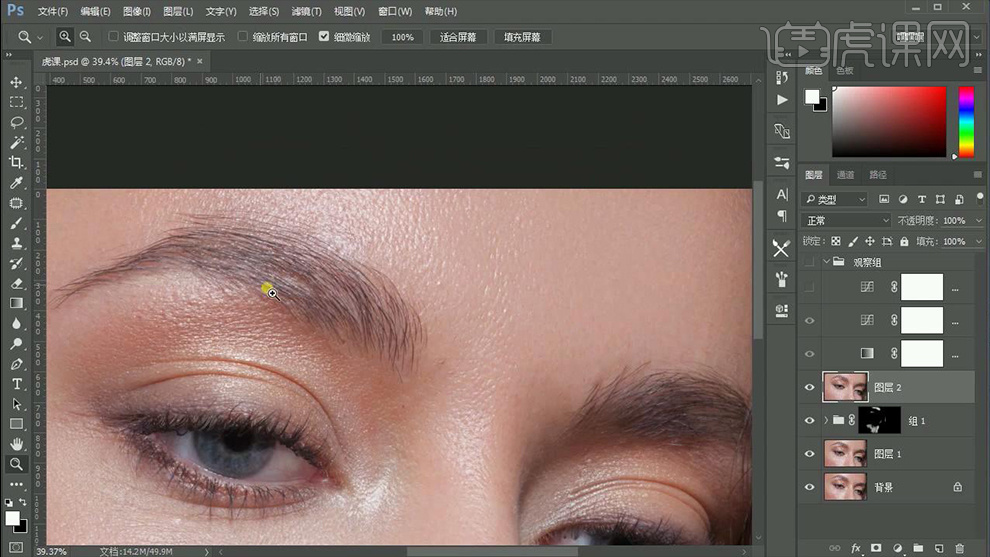Select the Move tool

tap(16, 82)
